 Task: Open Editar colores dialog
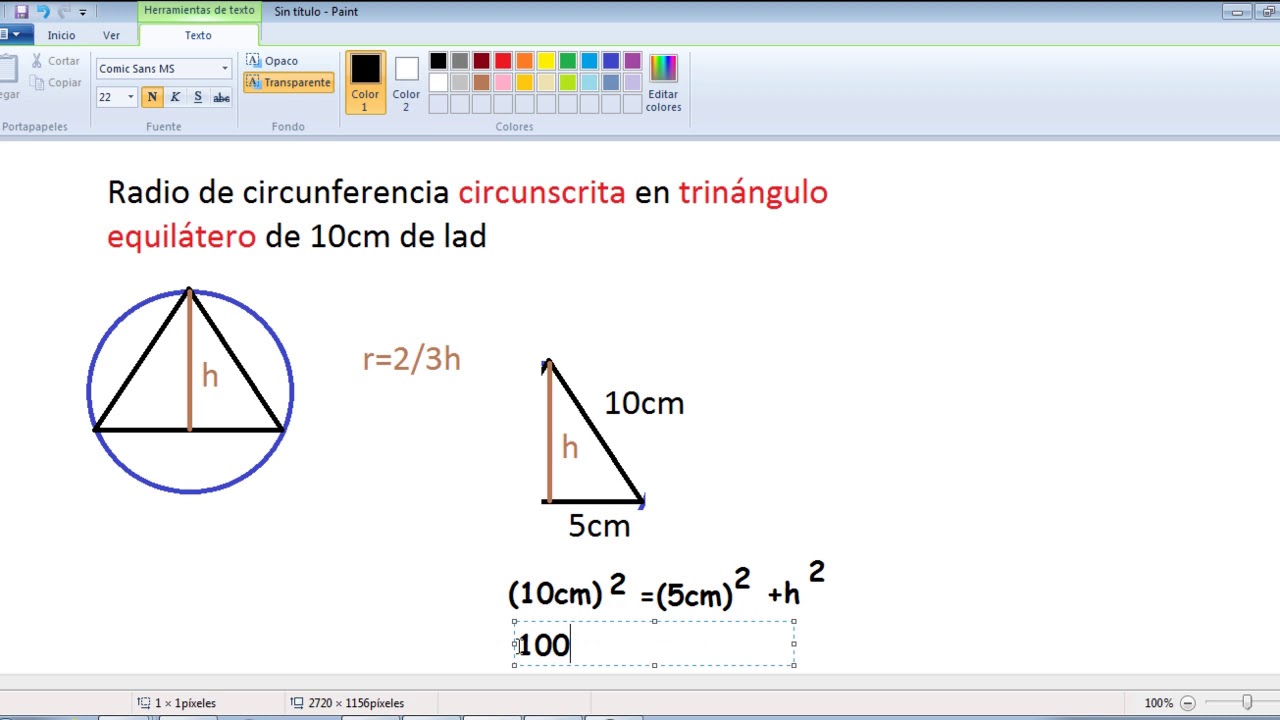coord(663,82)
